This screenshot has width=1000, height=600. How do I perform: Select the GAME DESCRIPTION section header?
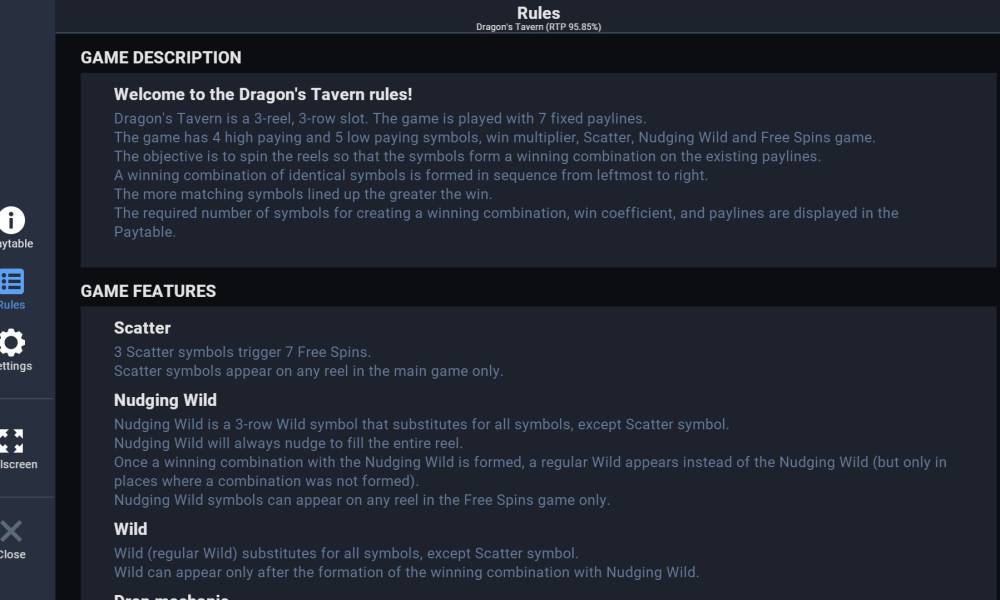pyautogui.click(x=161, y=57)
